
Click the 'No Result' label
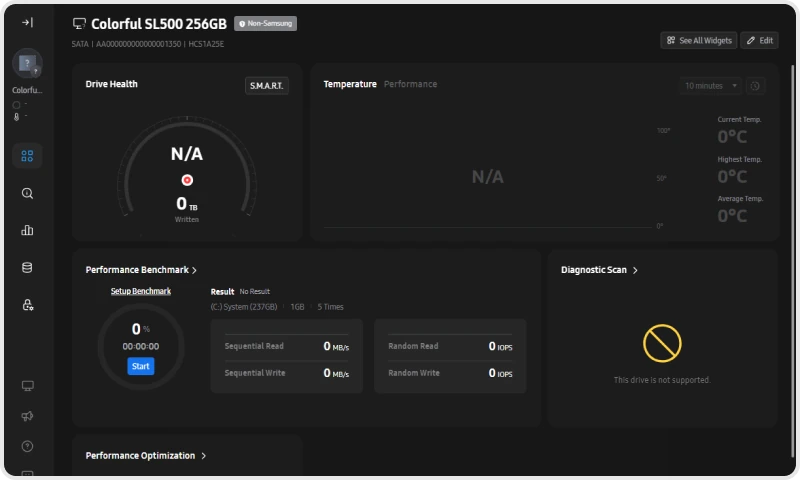point(255,292)
